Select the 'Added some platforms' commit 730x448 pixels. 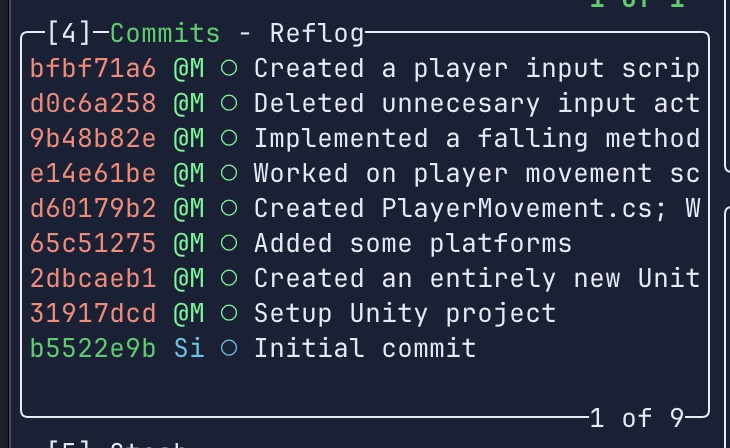[x=412, y=244]
